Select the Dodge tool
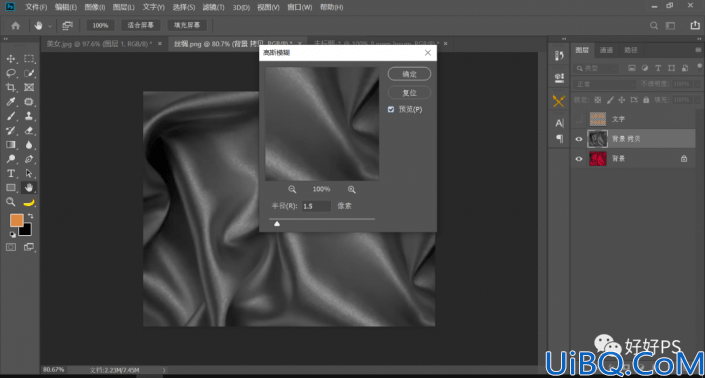The image size is (705, 378). [11, 159]
